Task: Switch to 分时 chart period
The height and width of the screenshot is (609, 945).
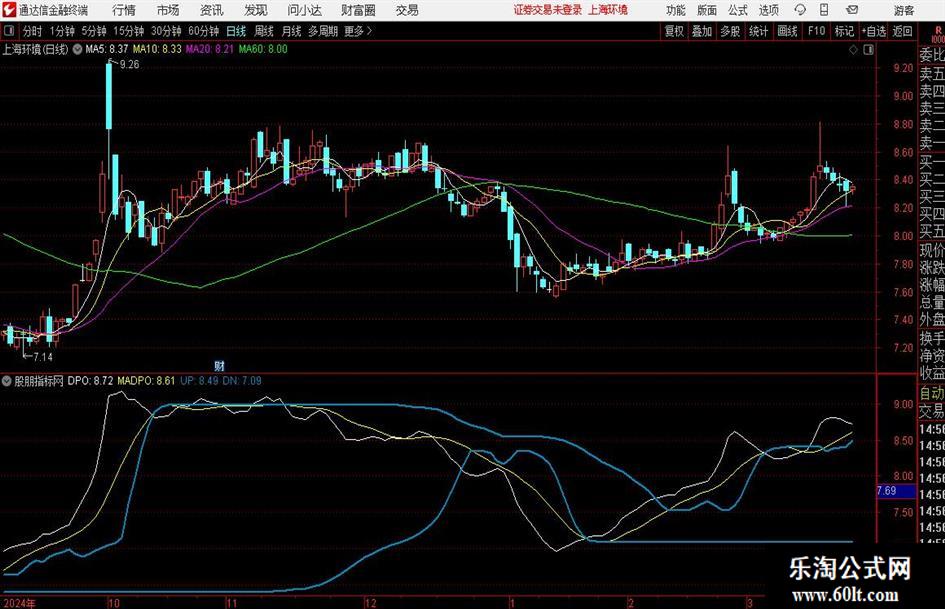Action: 32,31
